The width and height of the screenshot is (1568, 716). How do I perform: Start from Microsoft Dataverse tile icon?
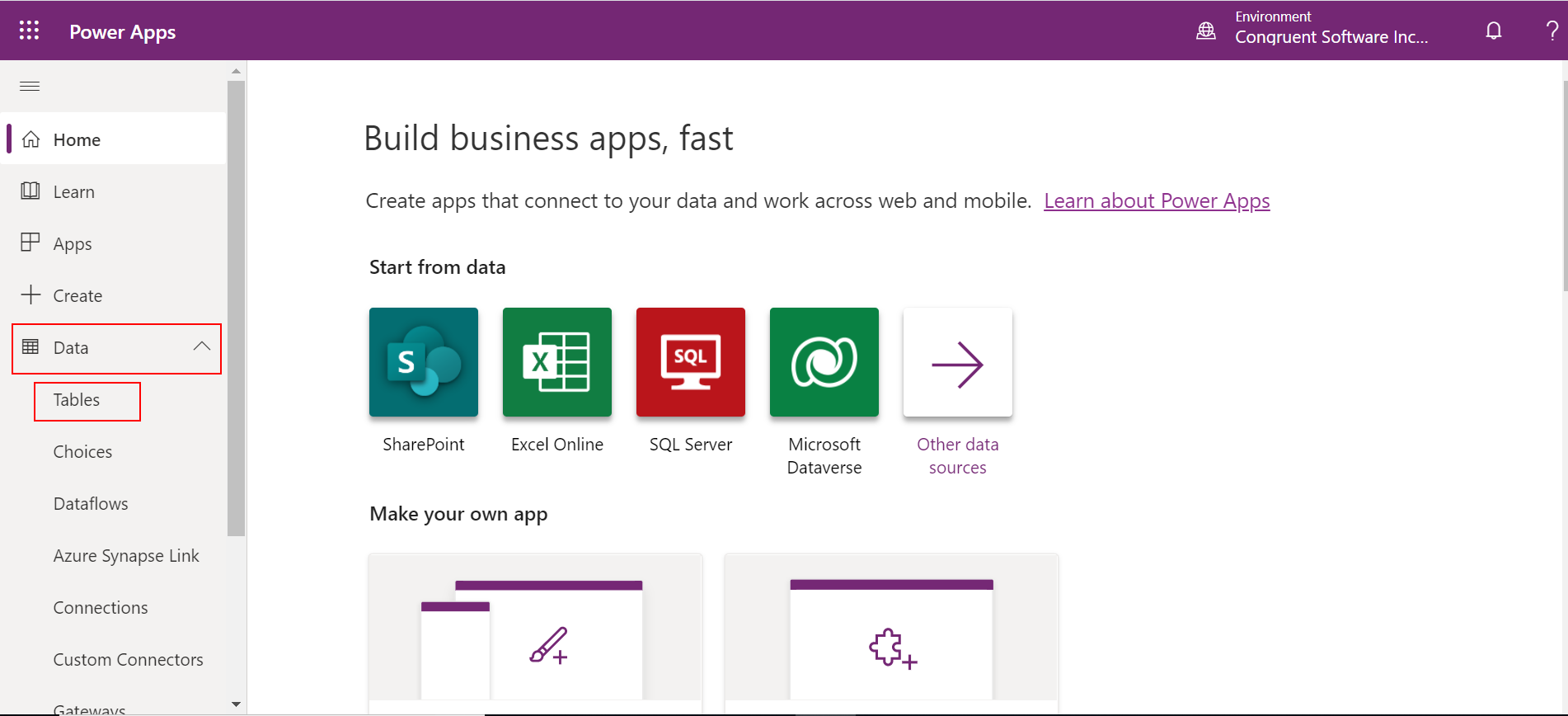tap(824, 362)
